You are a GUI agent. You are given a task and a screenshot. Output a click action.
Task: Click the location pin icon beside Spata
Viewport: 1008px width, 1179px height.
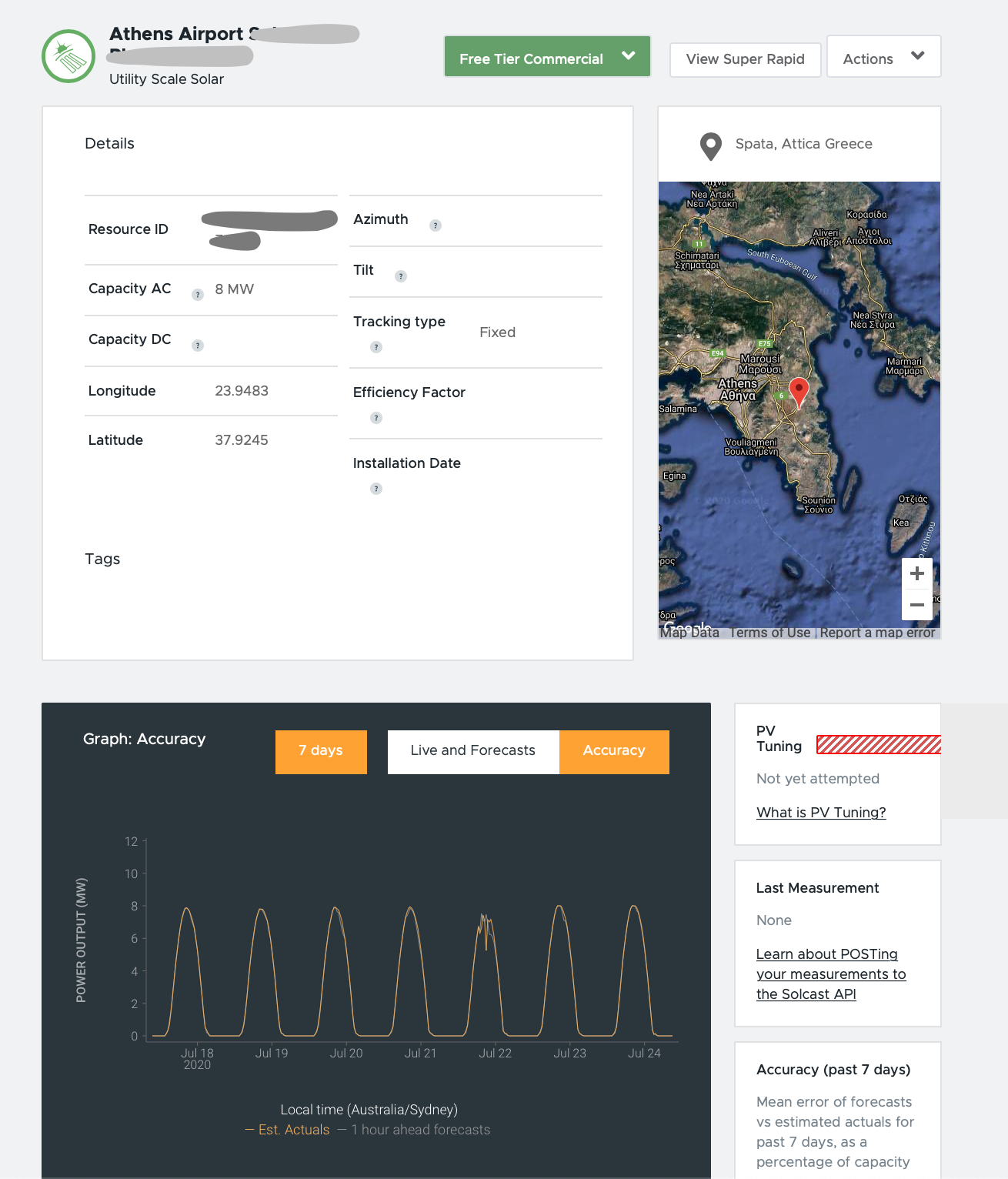coord(711,146)
